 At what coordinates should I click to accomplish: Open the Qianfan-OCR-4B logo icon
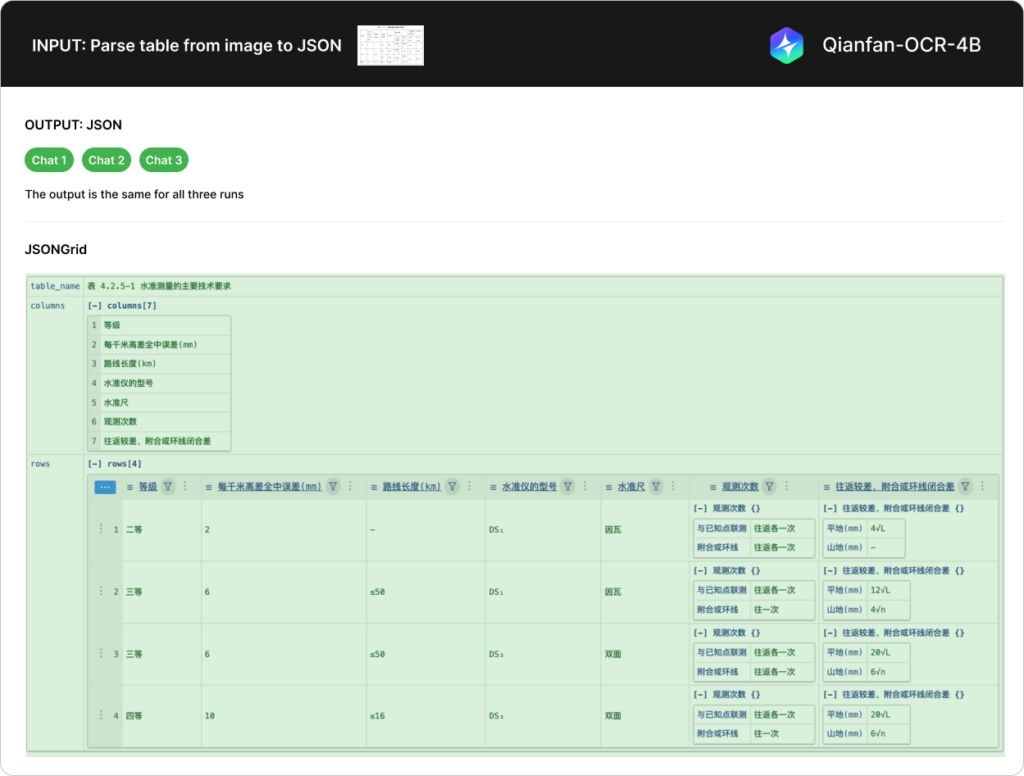[x=786, y=45]
